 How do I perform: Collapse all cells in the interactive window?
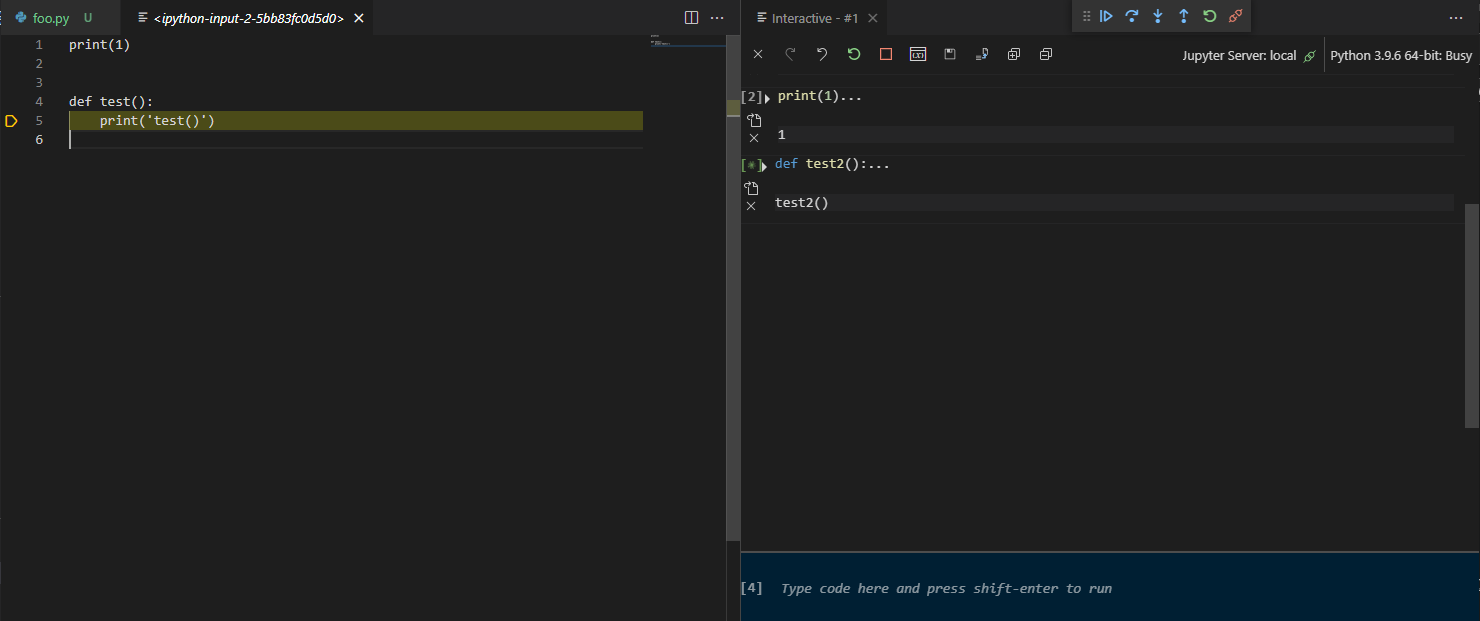pos(1045,54)
